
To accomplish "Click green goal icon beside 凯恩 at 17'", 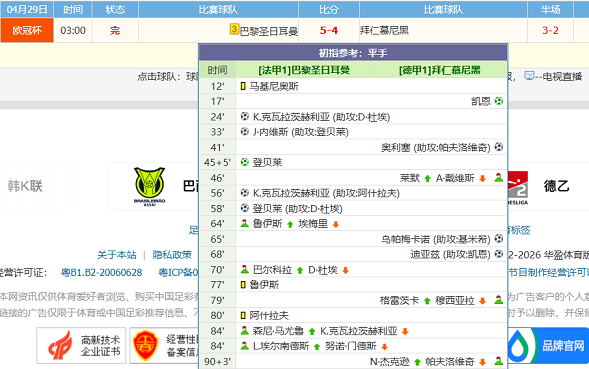I will click(x=499, y=101).
